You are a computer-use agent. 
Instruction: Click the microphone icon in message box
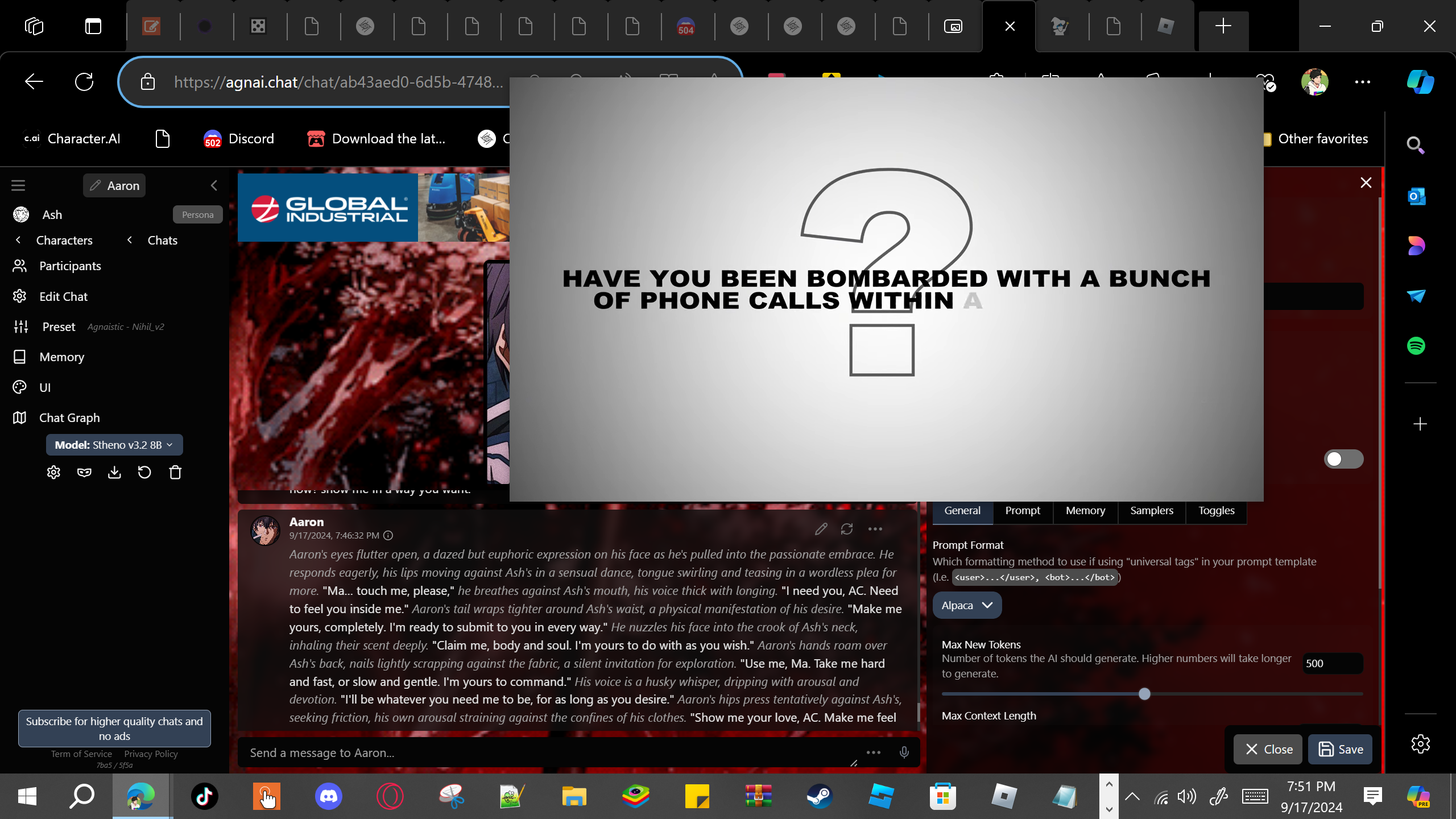904,752
